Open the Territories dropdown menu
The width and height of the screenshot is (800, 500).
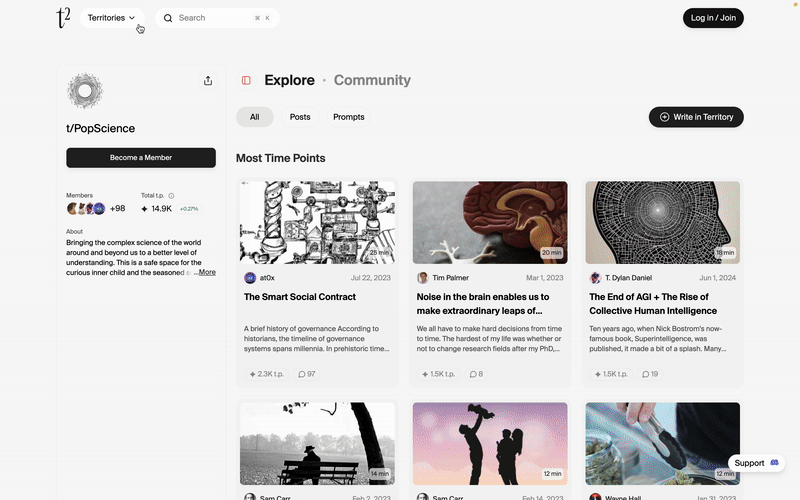[112, 18]
